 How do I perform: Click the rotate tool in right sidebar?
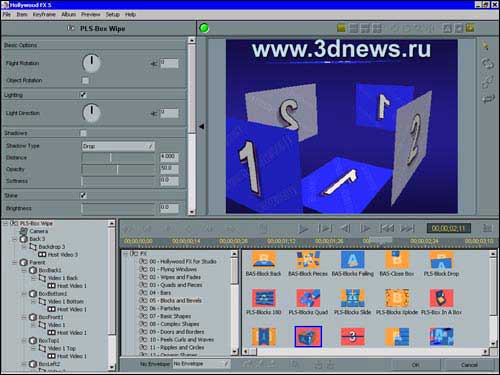[x=487, y=63]
